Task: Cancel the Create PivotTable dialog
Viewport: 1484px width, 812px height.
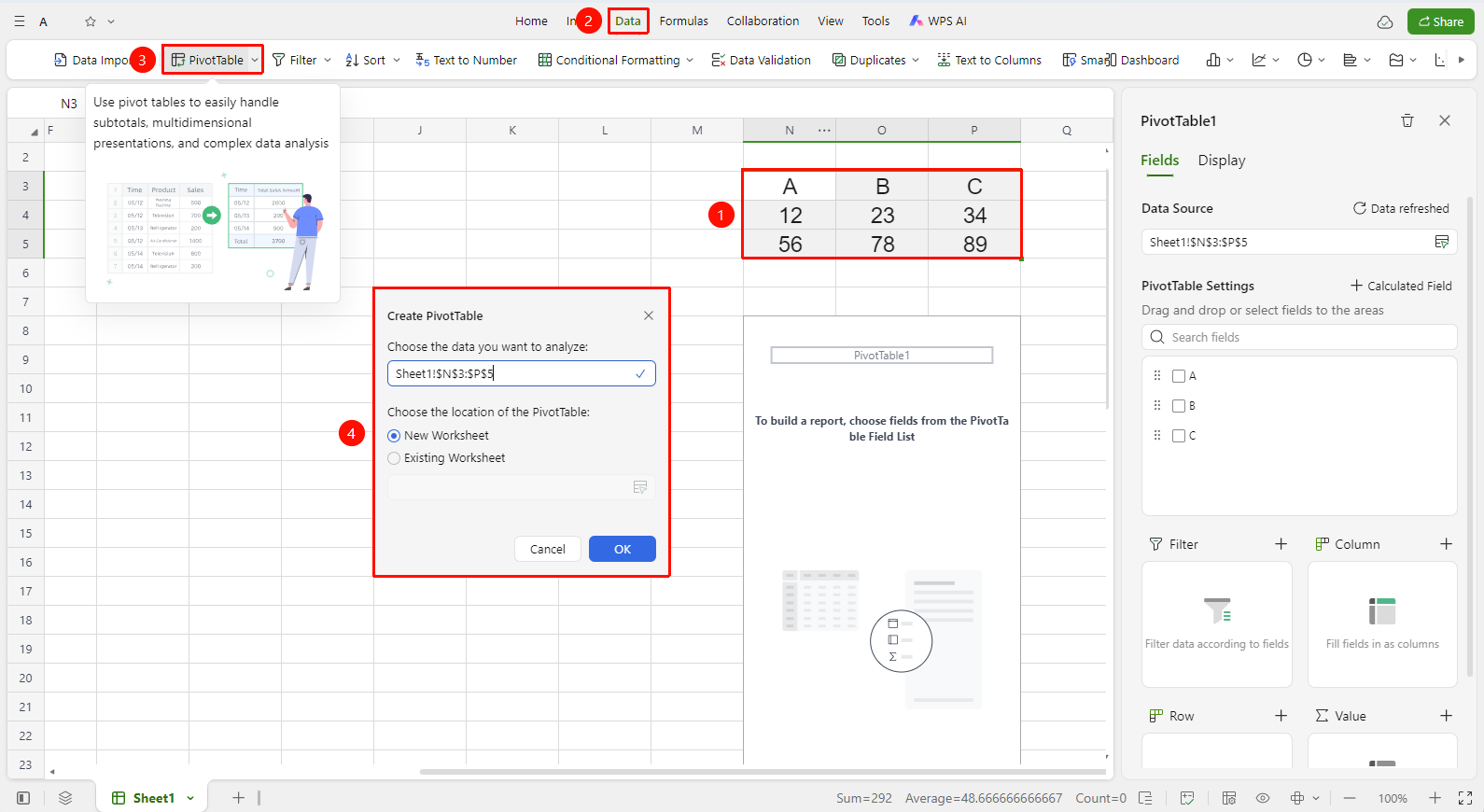Action: (x=548, y=549)
